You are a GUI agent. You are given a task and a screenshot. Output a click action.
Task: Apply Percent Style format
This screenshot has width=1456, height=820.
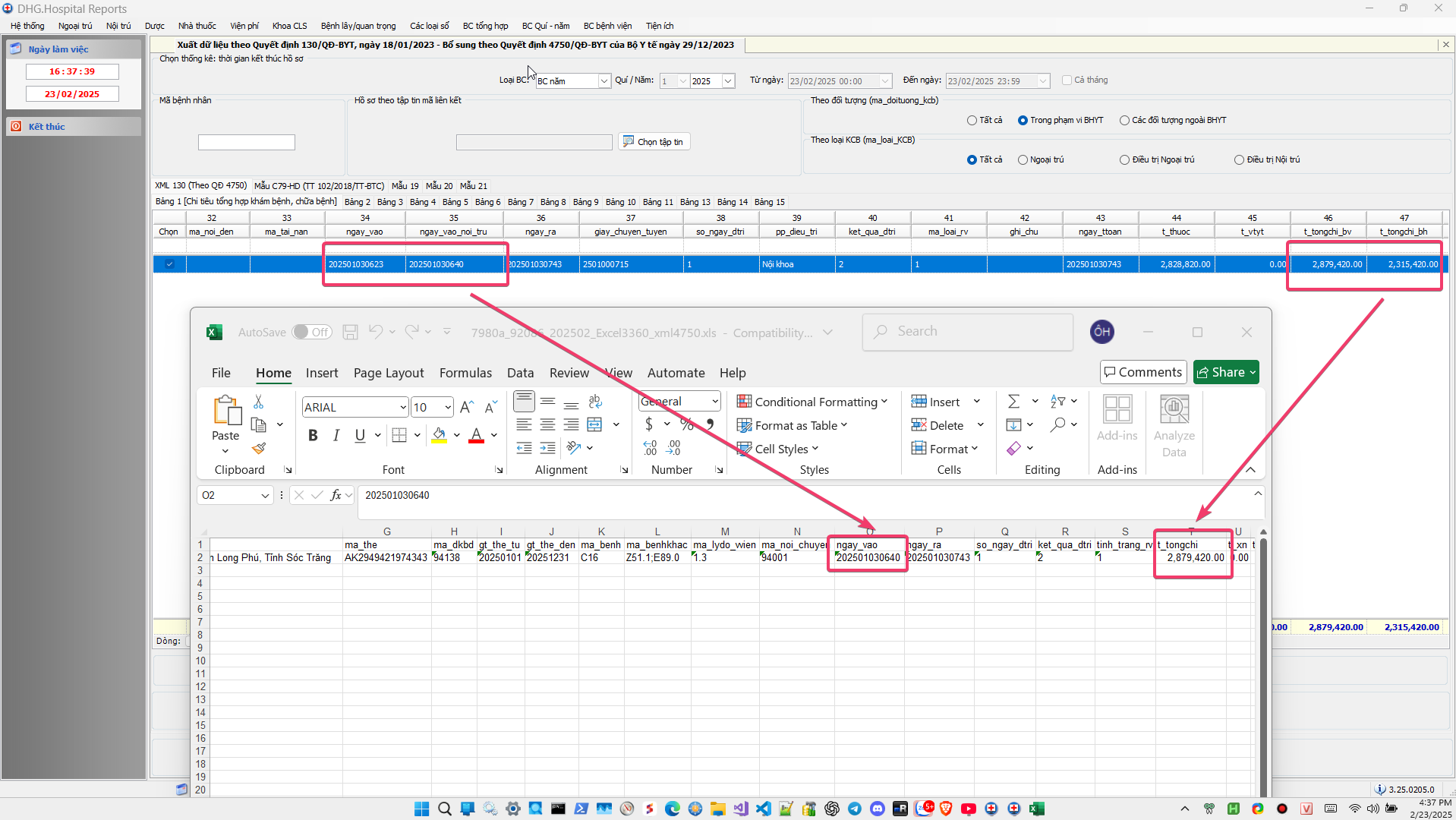point(687,424)
